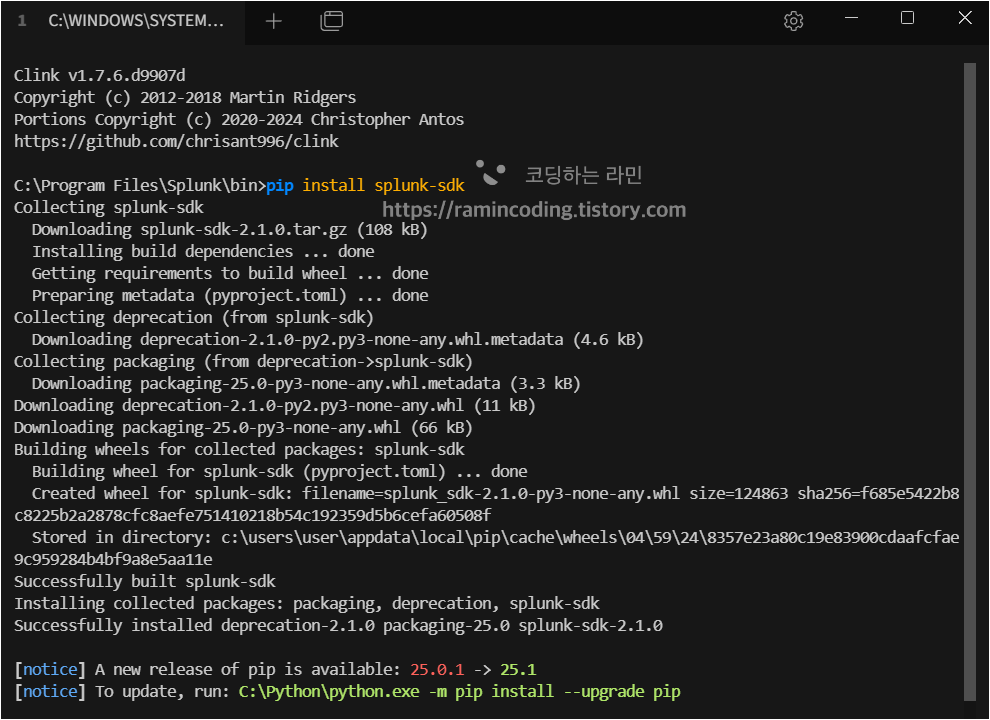Click the tab overview windows icon
Screen dimensions: 990x720
coord(331,21)
